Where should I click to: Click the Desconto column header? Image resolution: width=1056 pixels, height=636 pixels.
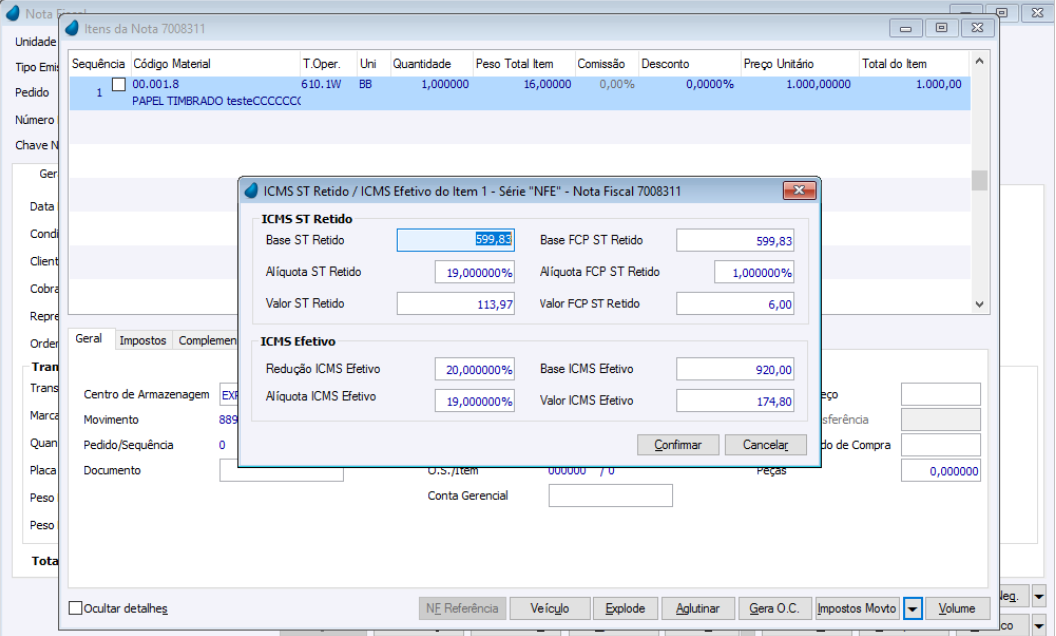pyautogui.click(x=689, y=63)
